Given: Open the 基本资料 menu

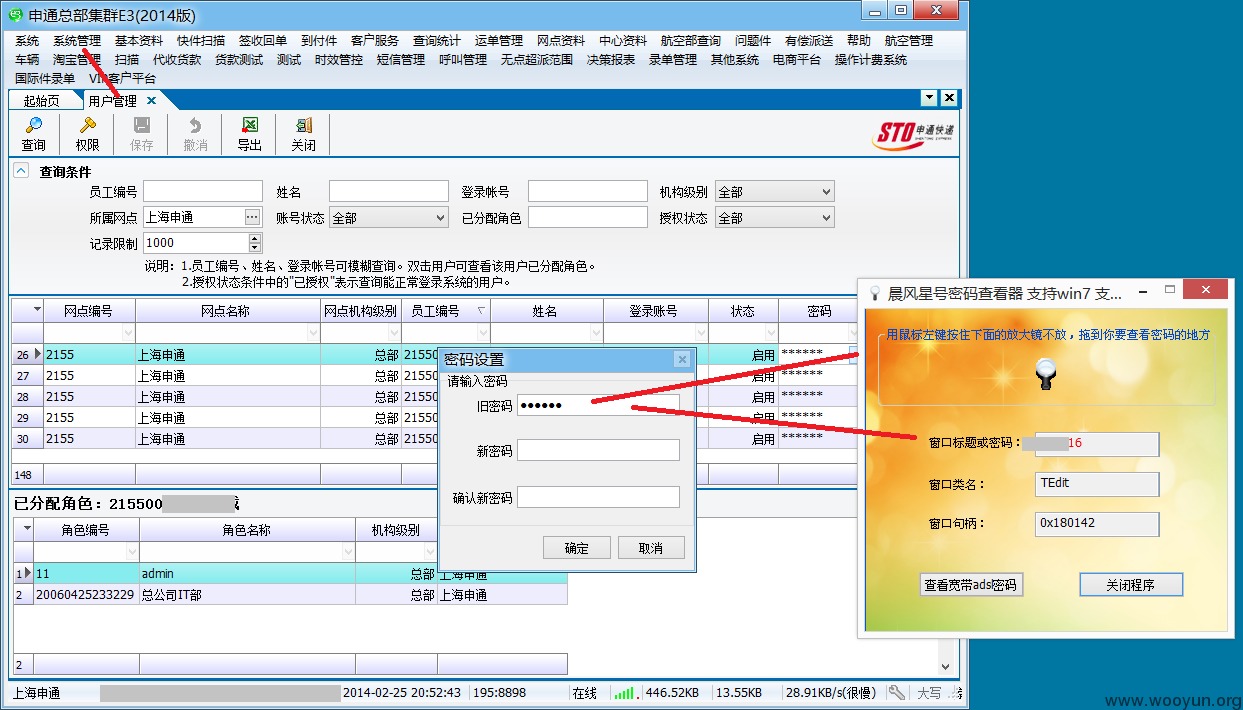Looking at the screenshot, I should coord(139,41).
